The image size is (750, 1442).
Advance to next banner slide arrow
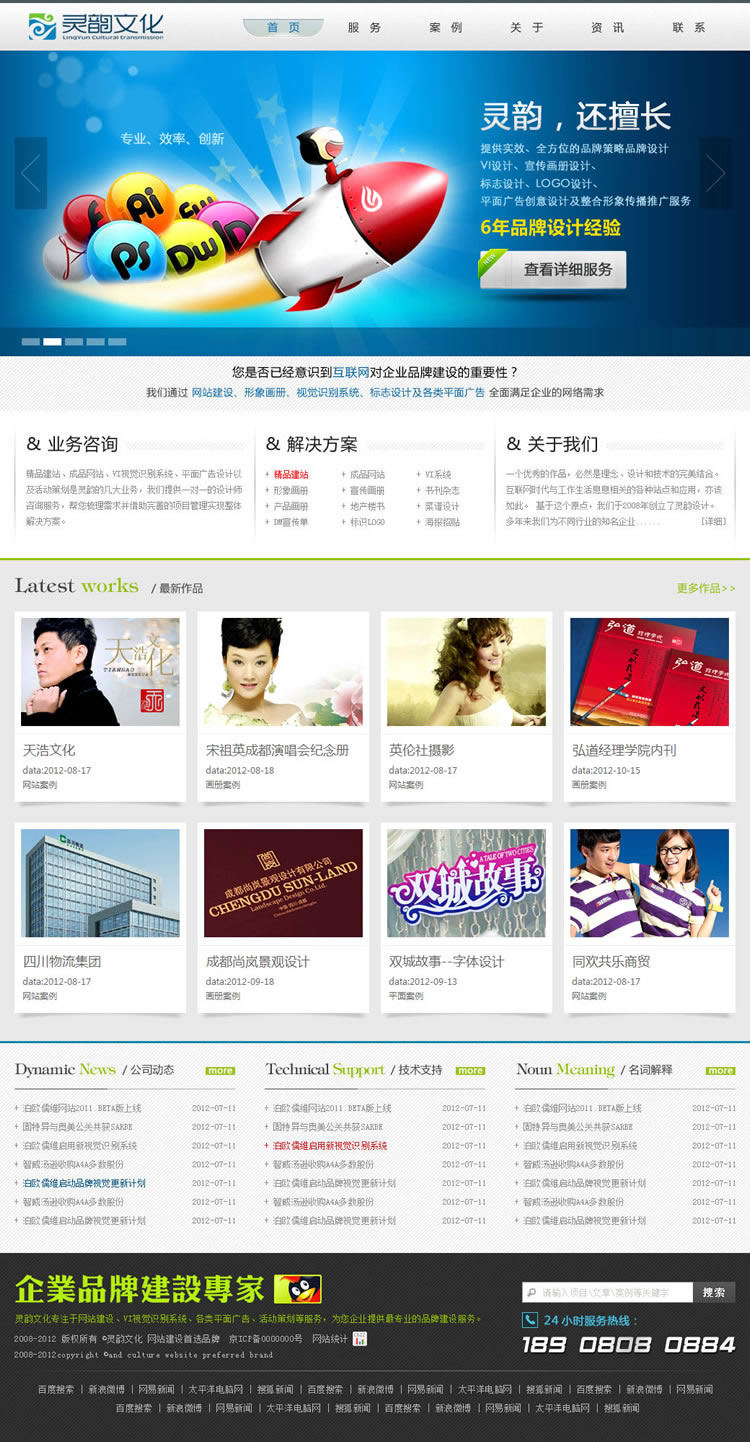(715, 173)
